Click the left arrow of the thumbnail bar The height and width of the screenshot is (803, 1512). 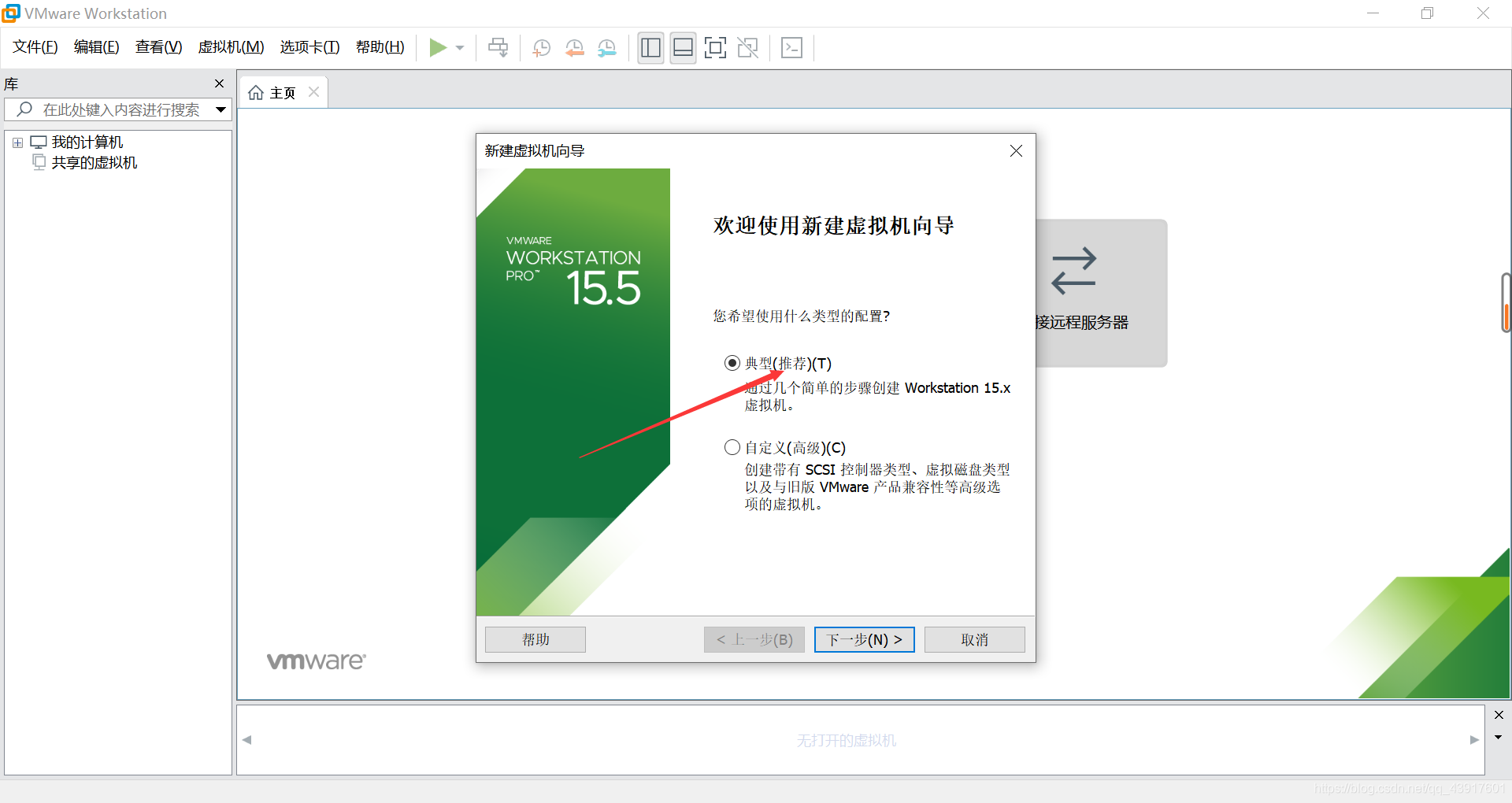click(x=247, y=740)
